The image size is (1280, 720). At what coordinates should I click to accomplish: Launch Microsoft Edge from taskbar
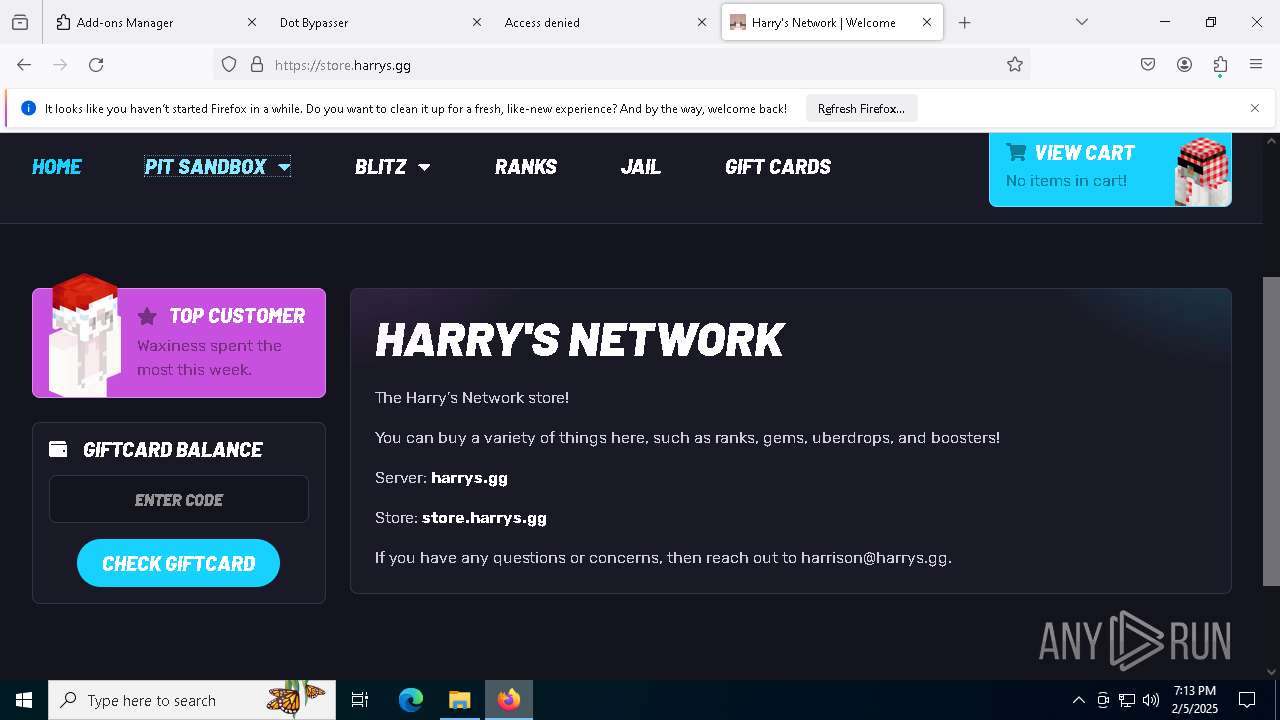point(411,700)
